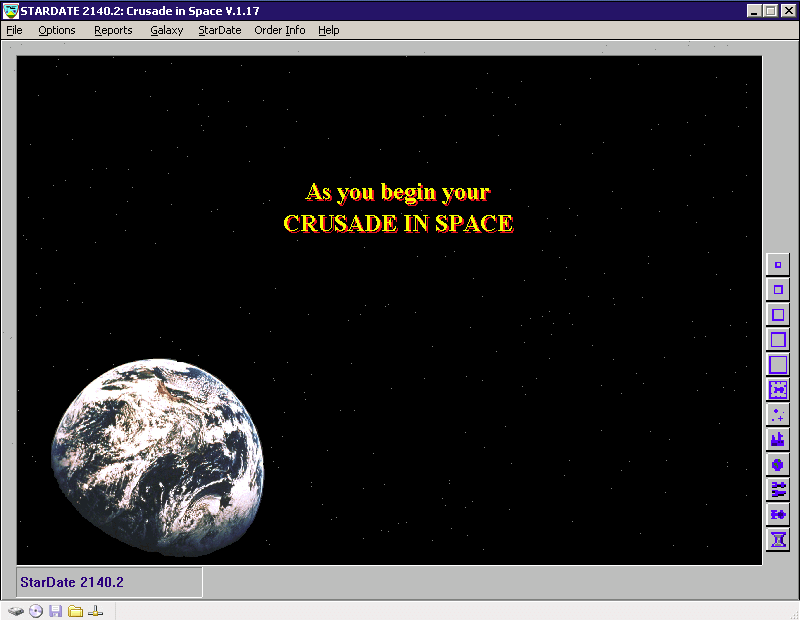Open the Order Info menu
The width and height of the screenshot is (800, 621).
point(280,30)
